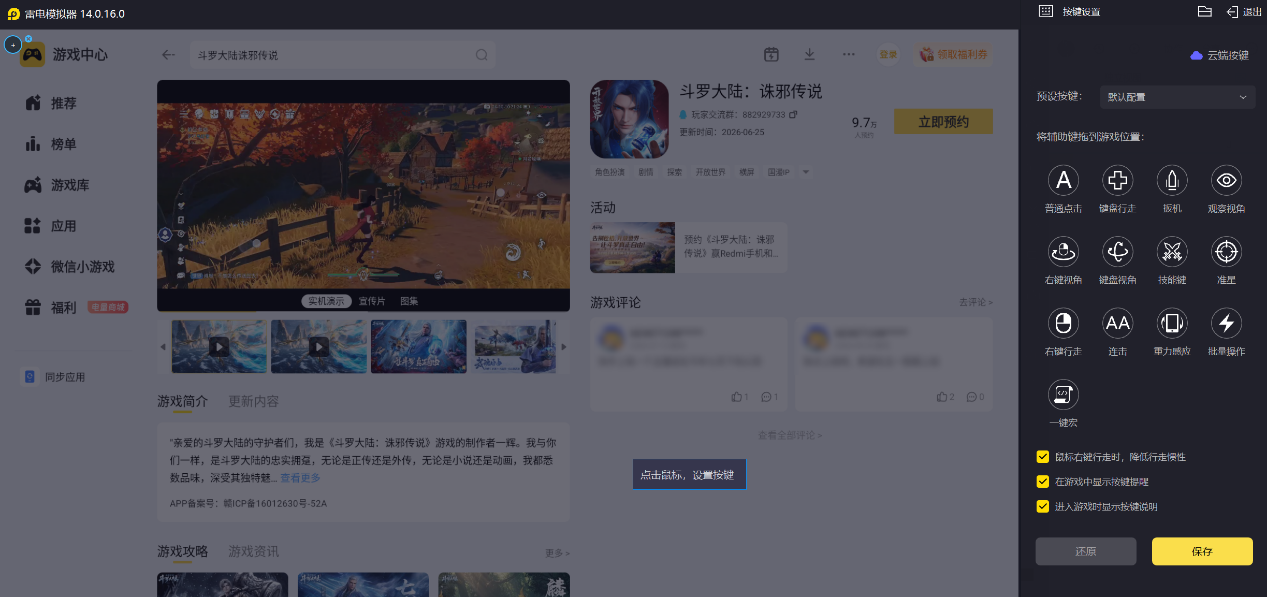Click the back arrow beside search box
The width and height of the screenshot is (1267, 597).
168,55
